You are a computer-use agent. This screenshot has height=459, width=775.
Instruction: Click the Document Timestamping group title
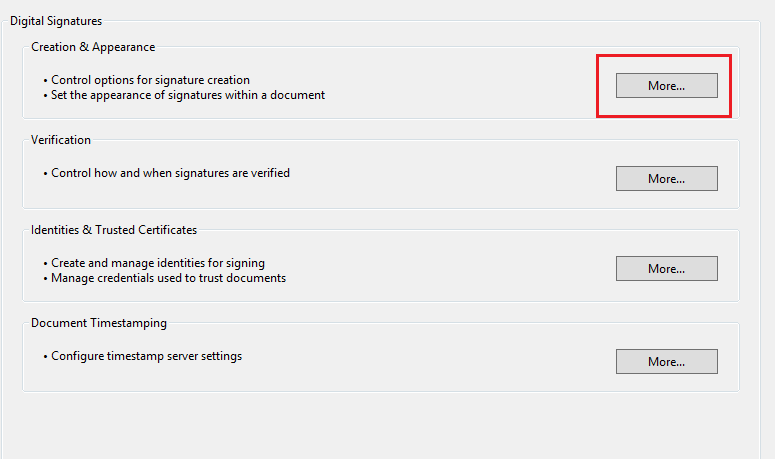pos(99,323)
